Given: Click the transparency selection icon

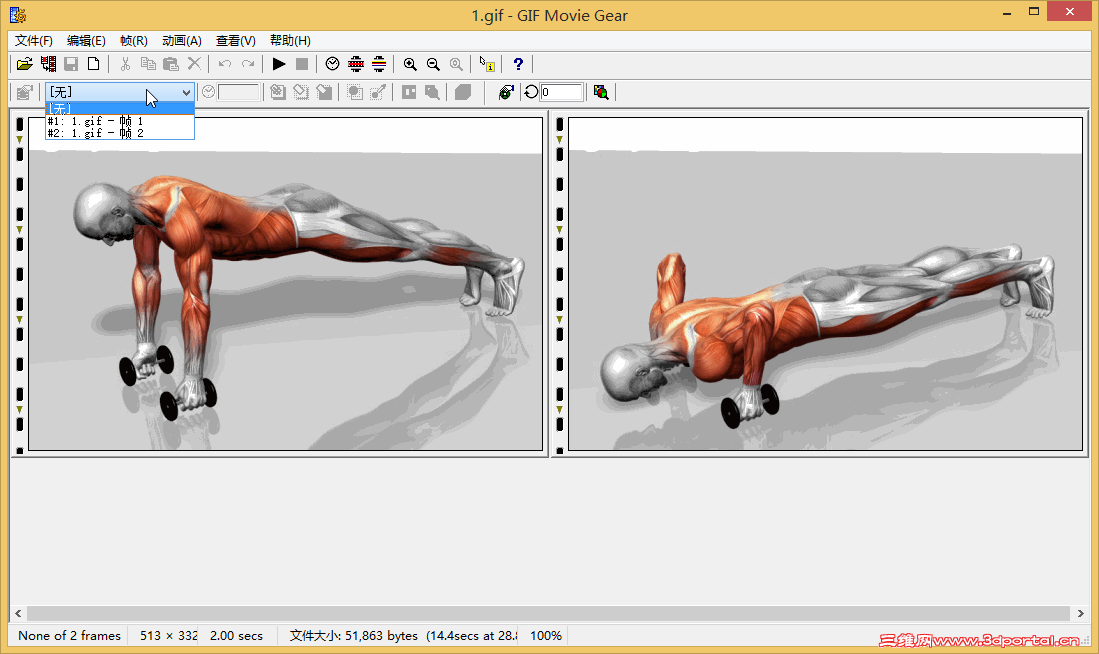Looking at the screenshot, I should tap(355, 93).
